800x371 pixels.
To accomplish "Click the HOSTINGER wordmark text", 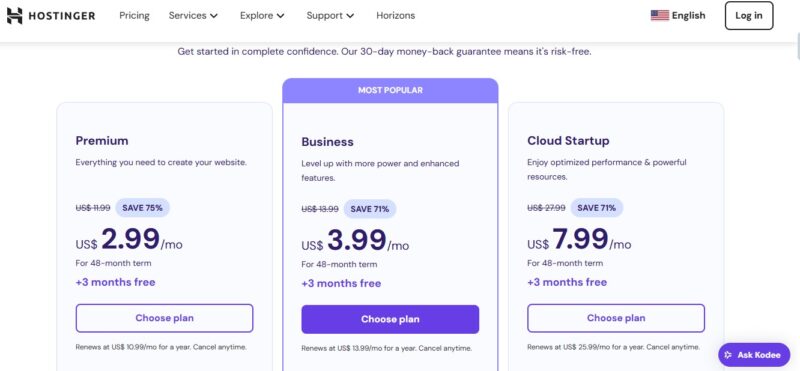I will tap(62, 16).
